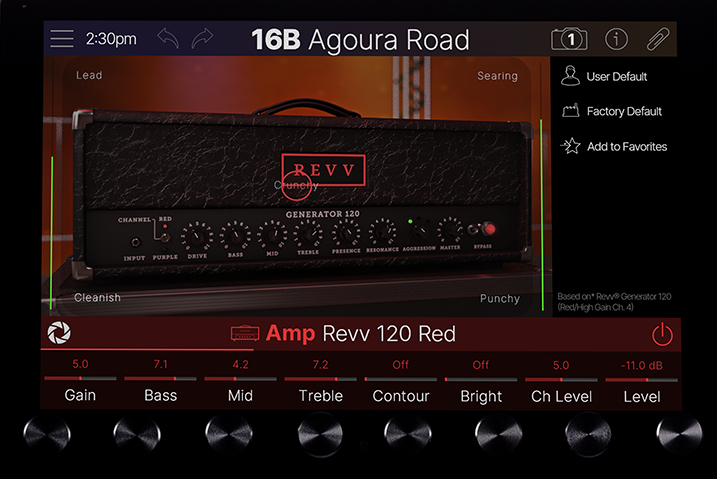Click the User Default person icon
717x479 pixels.
coord(570,76)
